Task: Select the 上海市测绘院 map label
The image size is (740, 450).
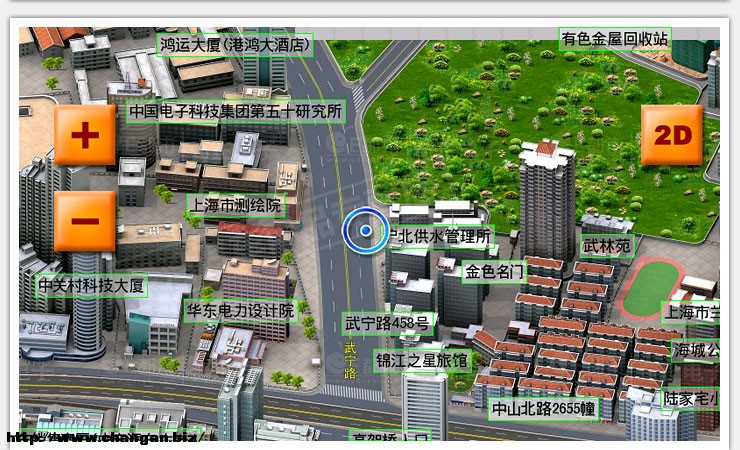Action: 236,206
